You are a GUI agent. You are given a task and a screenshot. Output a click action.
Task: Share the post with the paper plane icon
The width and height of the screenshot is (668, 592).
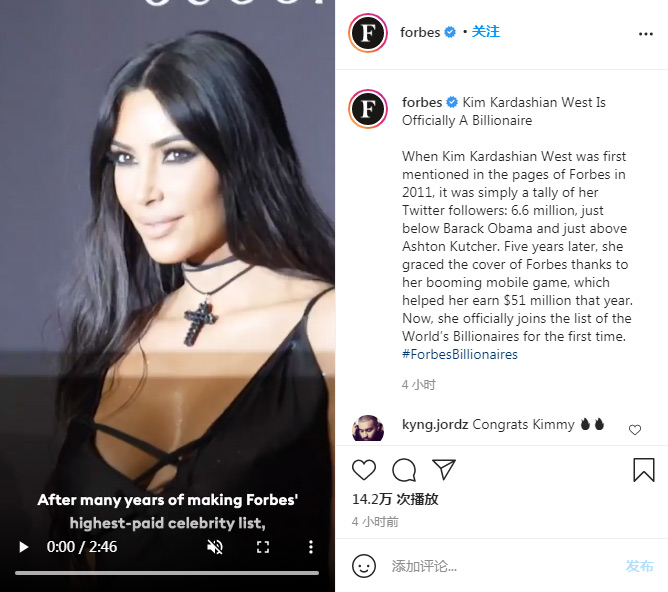pyautogui.click(x=443, y=469)
